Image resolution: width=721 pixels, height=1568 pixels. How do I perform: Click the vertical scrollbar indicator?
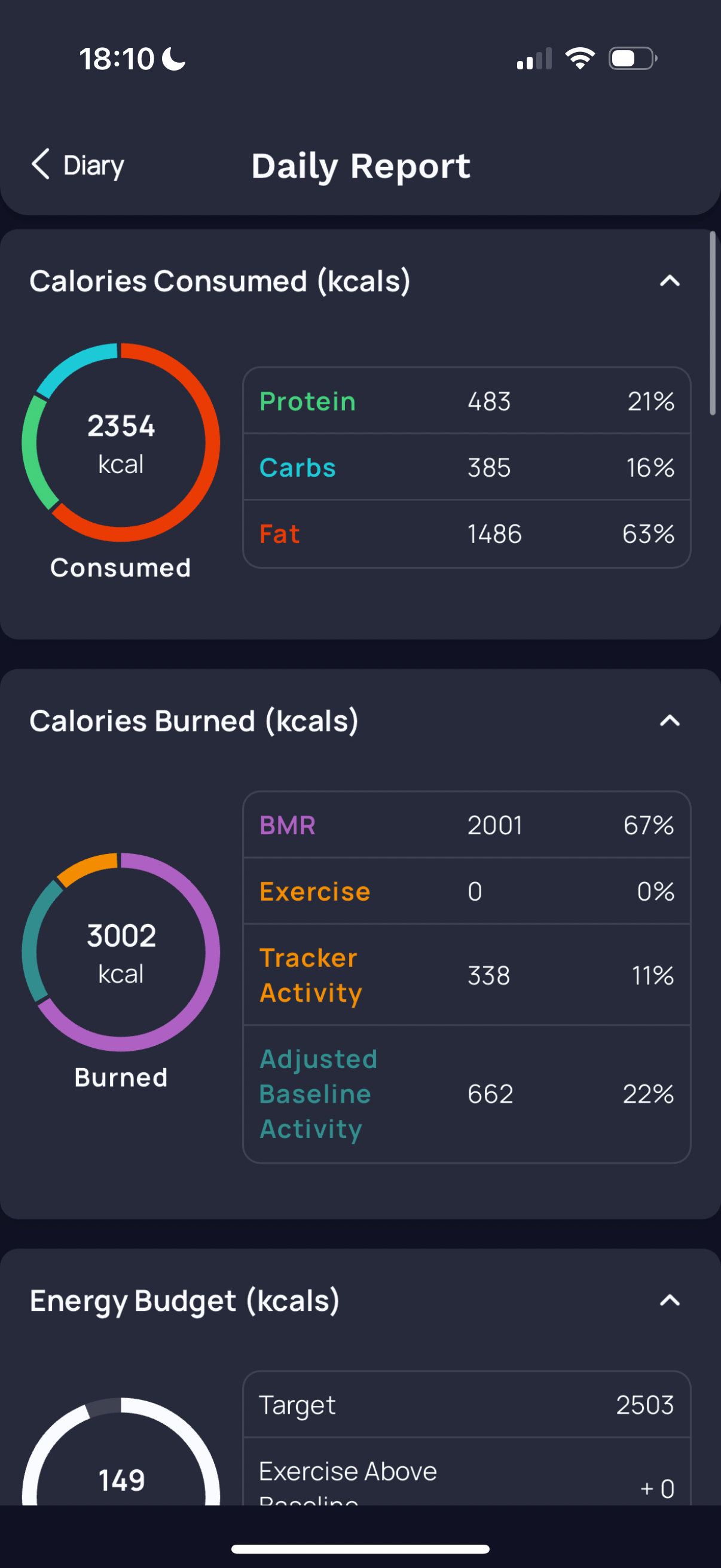click(713, 323)
